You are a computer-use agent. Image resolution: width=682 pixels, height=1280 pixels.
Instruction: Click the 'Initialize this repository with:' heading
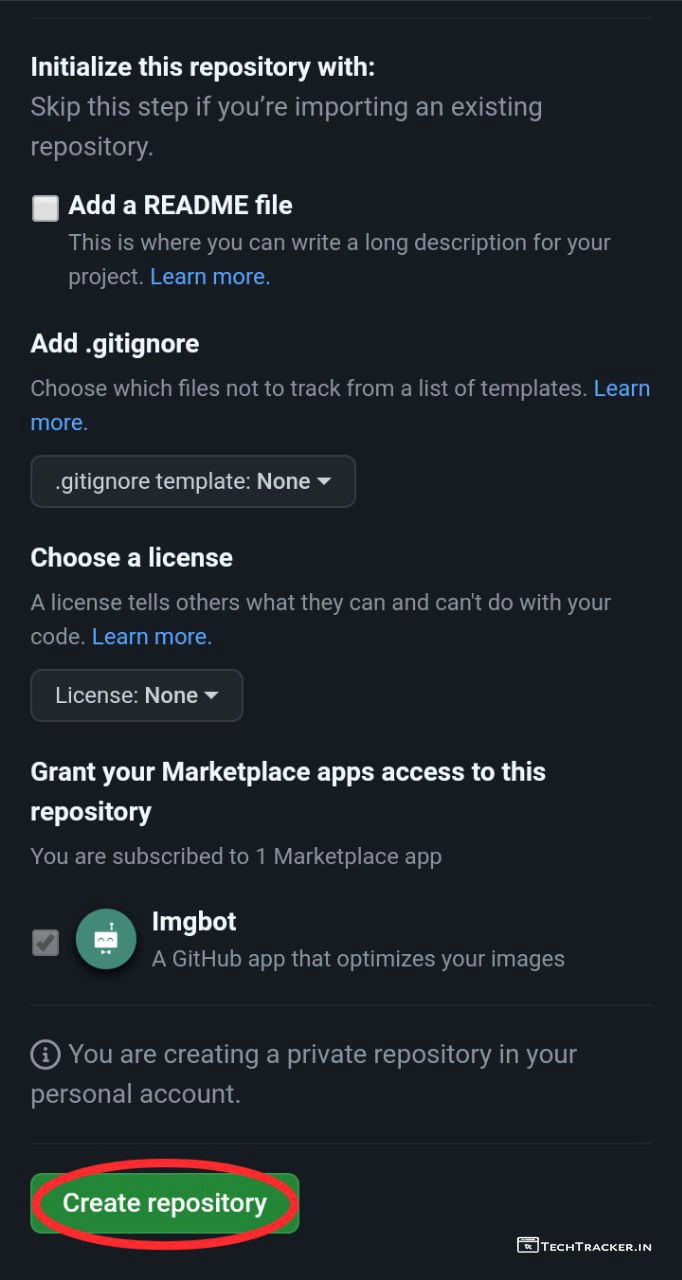click(202, 67)
